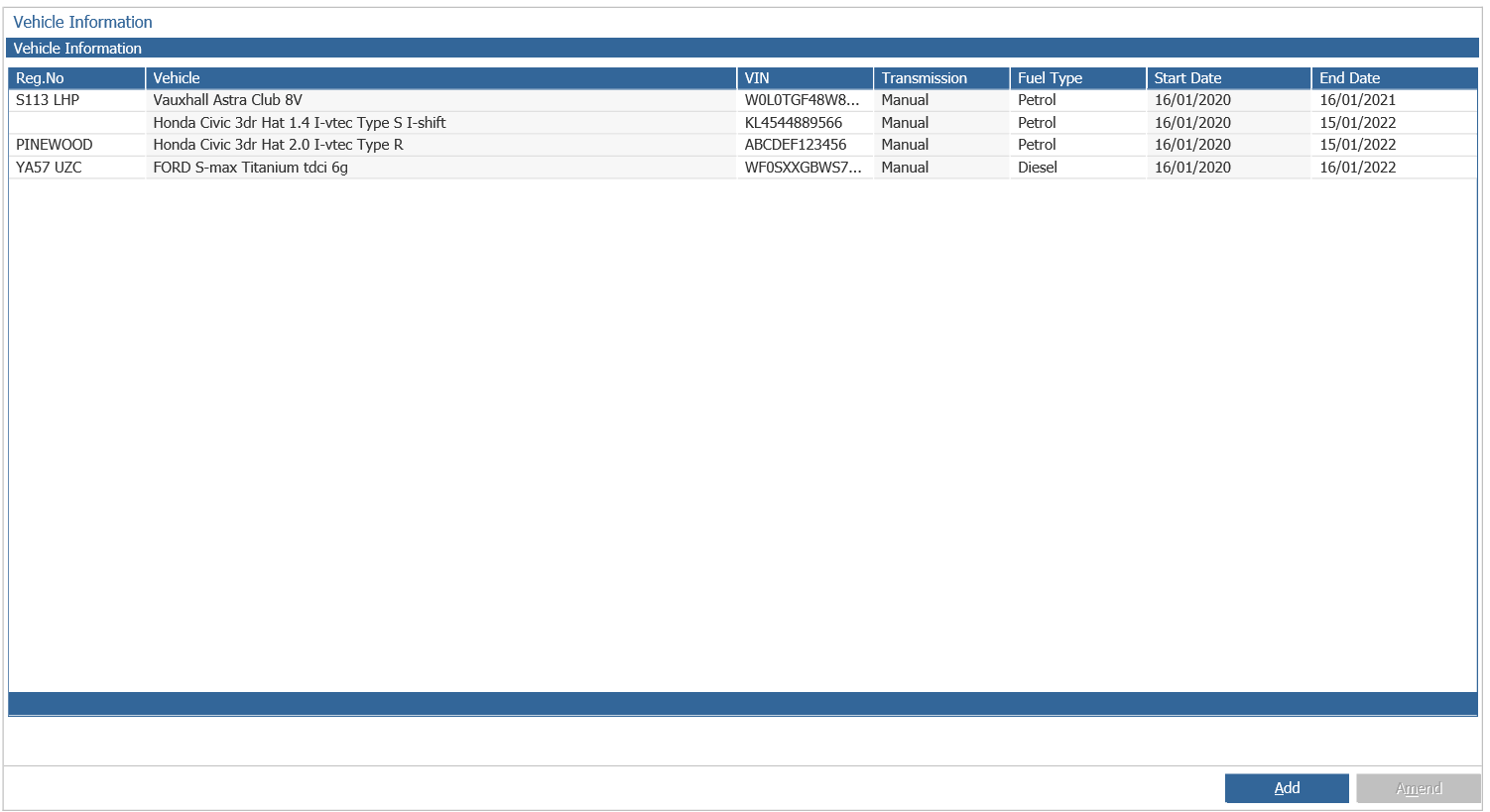
Task: Select the S113 LHP registration row
Action: 743,100
